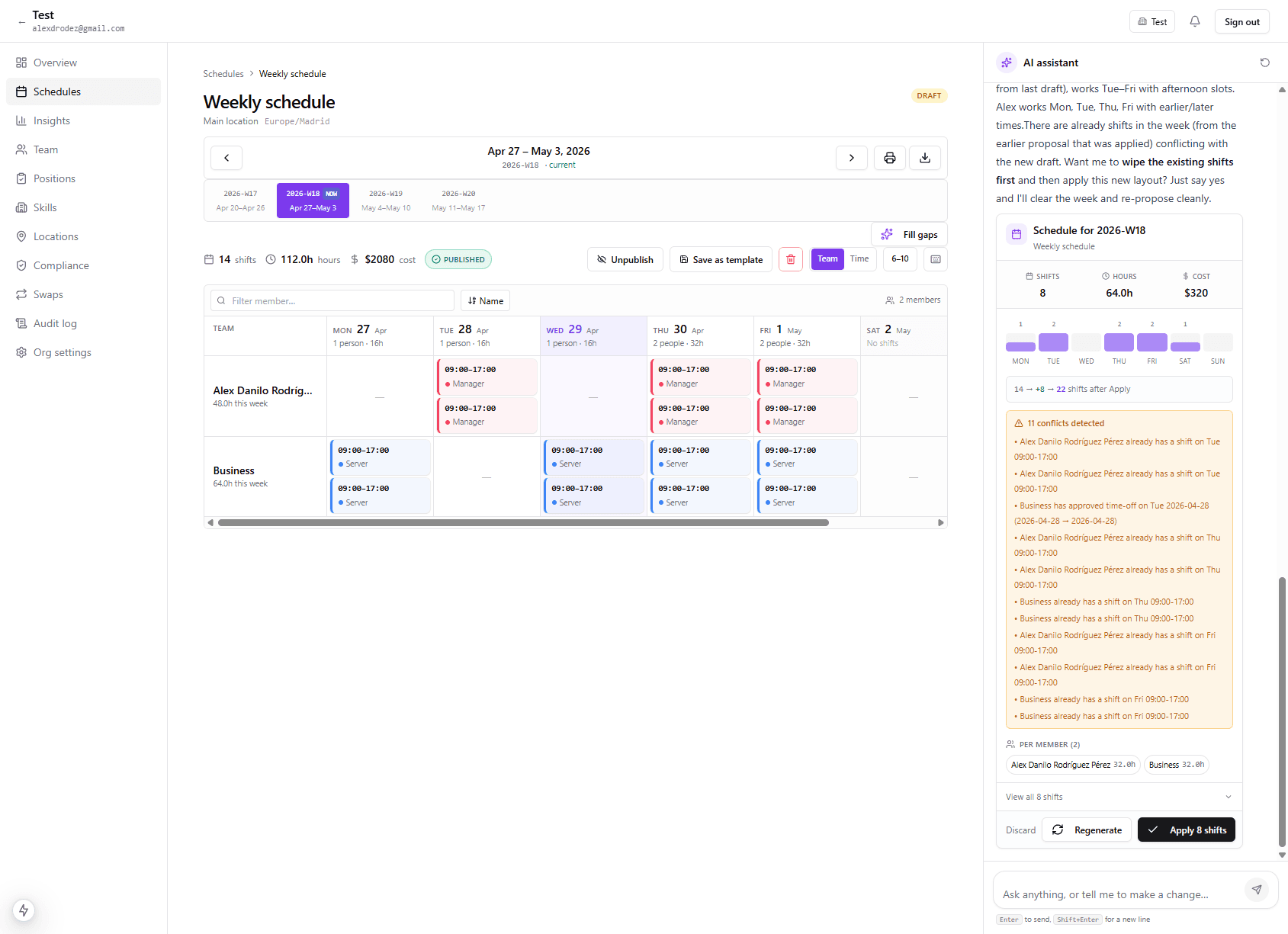1288x934 pixels.
Task: Click the horizontal schedule scrollbar
Action: coord(523,522)
